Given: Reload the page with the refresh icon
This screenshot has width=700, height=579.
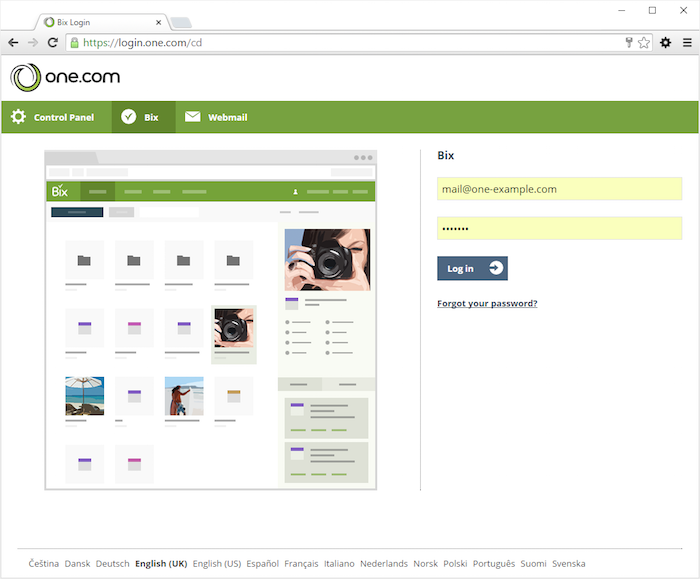Looking at the screenshot, I should click(x=53, y=42).
